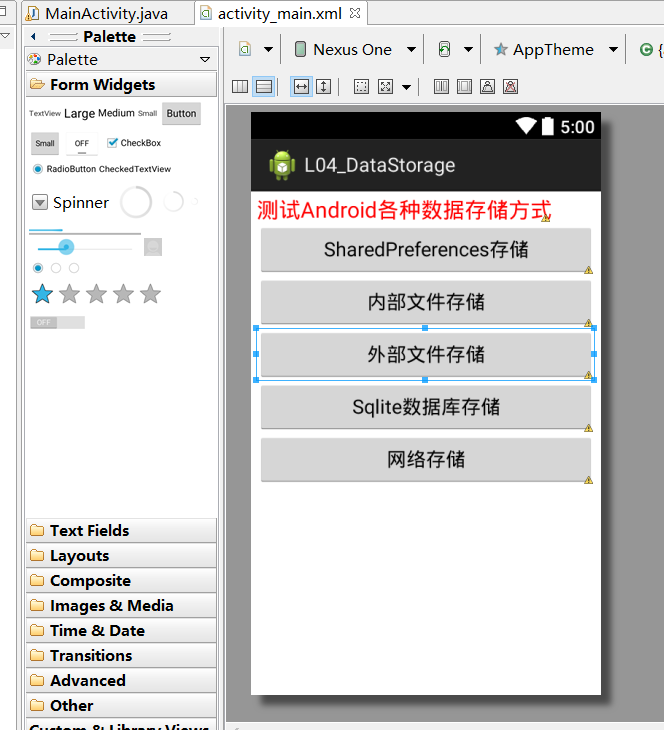Select the Small button widget
This screenshot has height=730, width=664.
[x=45, y=143]
